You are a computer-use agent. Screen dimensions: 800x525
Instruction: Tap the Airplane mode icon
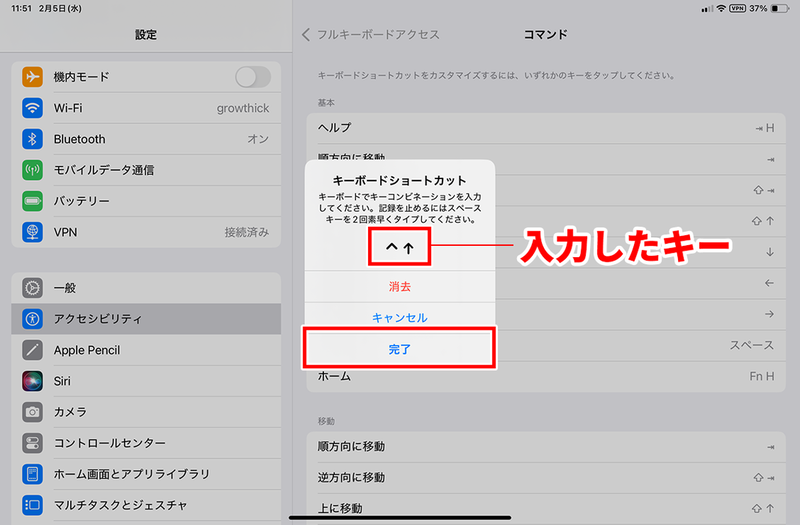click(32, 77)
